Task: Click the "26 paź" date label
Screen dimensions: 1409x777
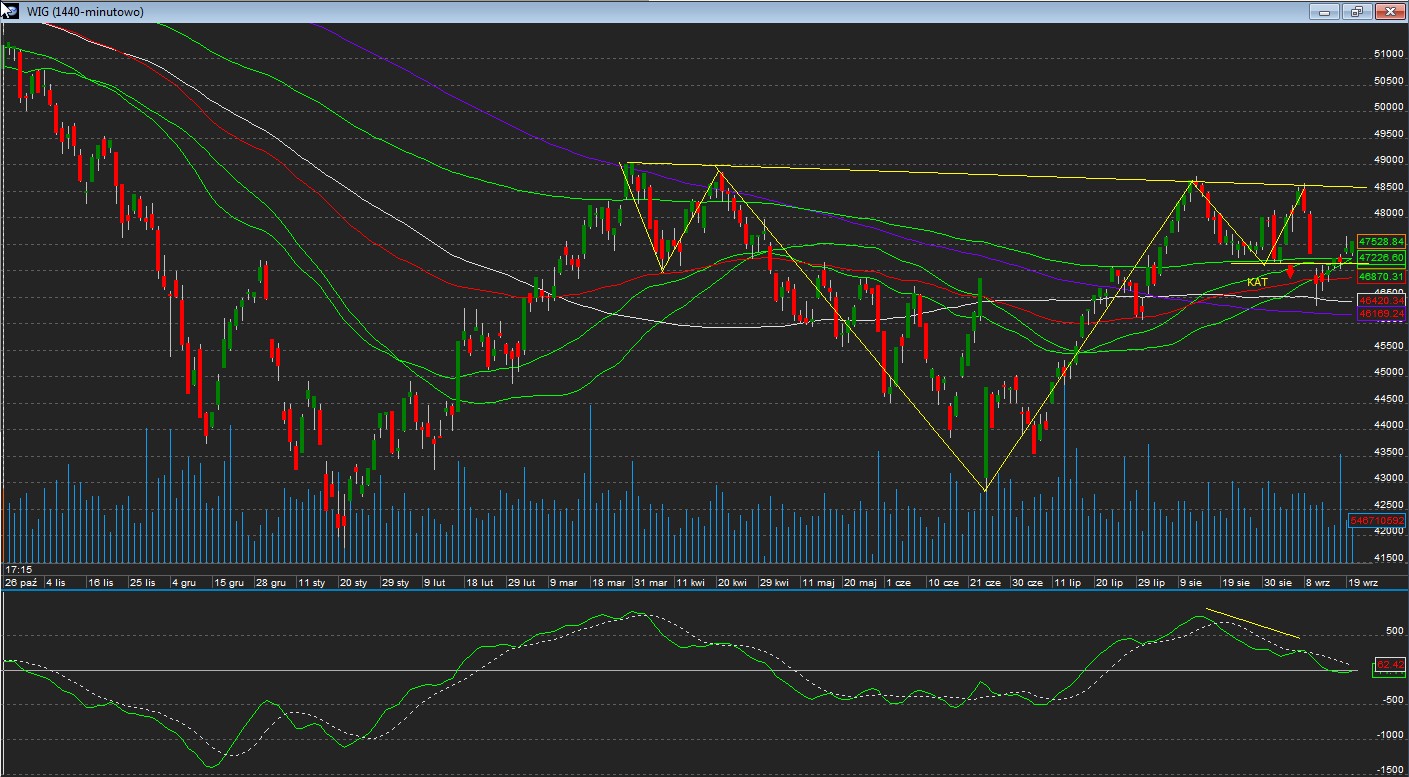Action: pyautogui.click(x=21, y=581)
